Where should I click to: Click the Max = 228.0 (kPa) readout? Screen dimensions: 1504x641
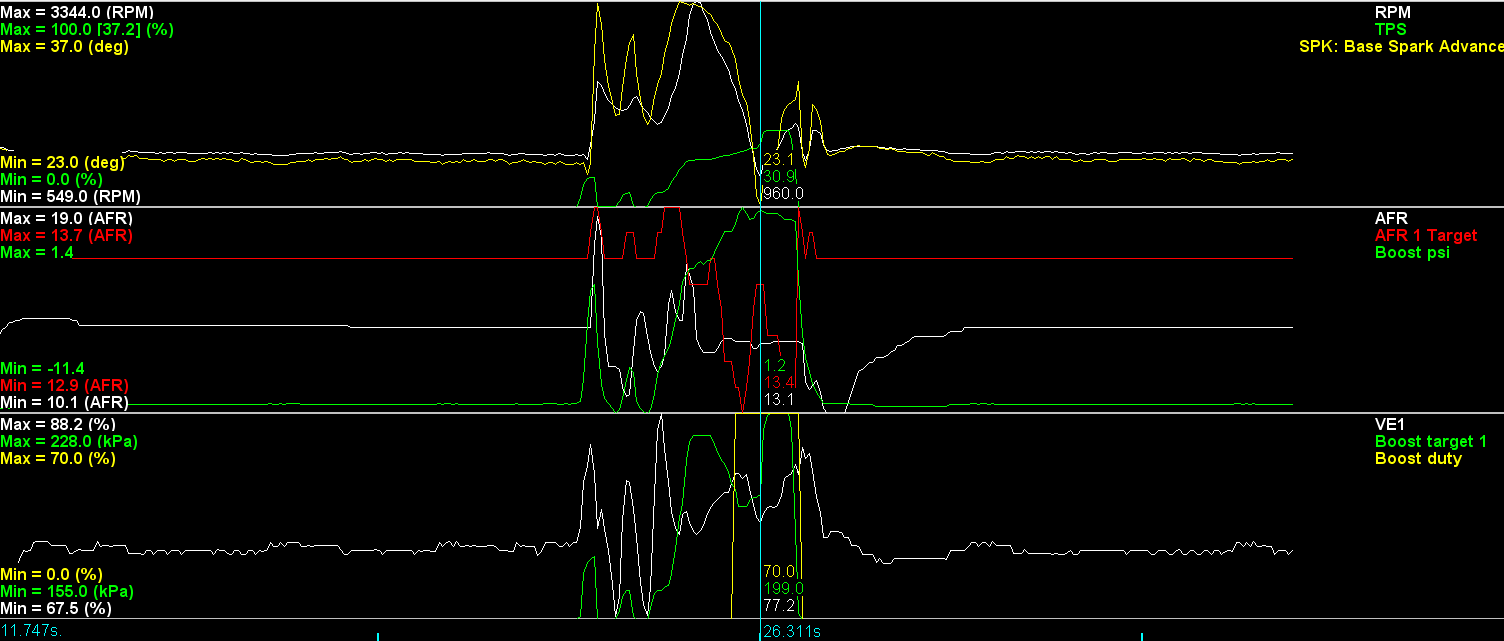(69, 441)
